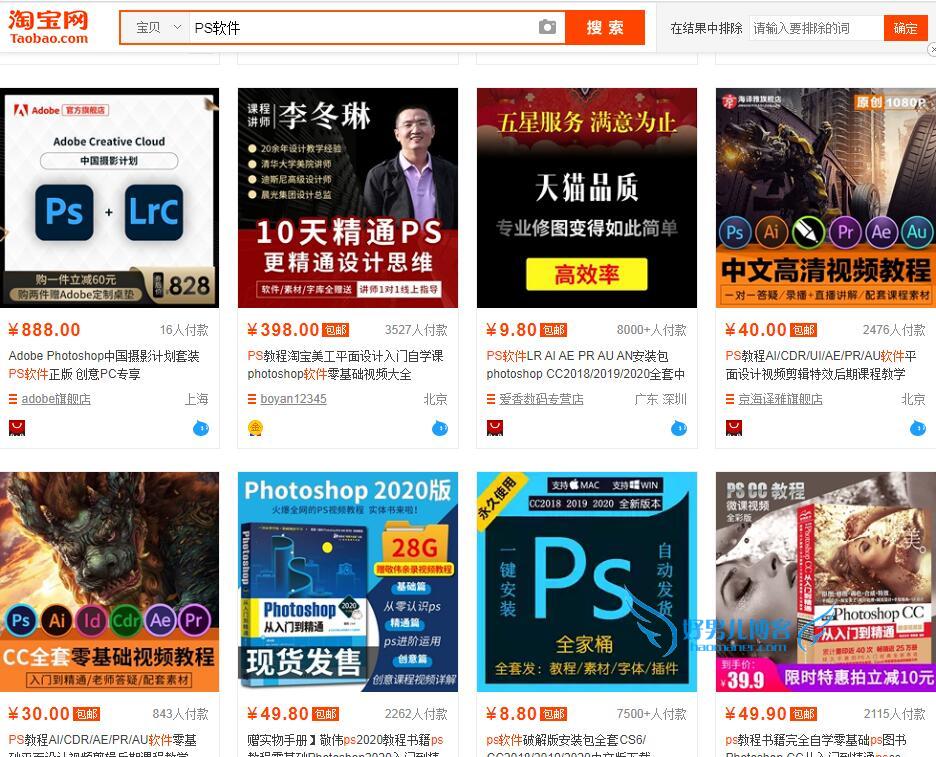Open the 中文高清视频教程 product thumbnail
This screenshot has width=936, height=757.
click(826, 198)
